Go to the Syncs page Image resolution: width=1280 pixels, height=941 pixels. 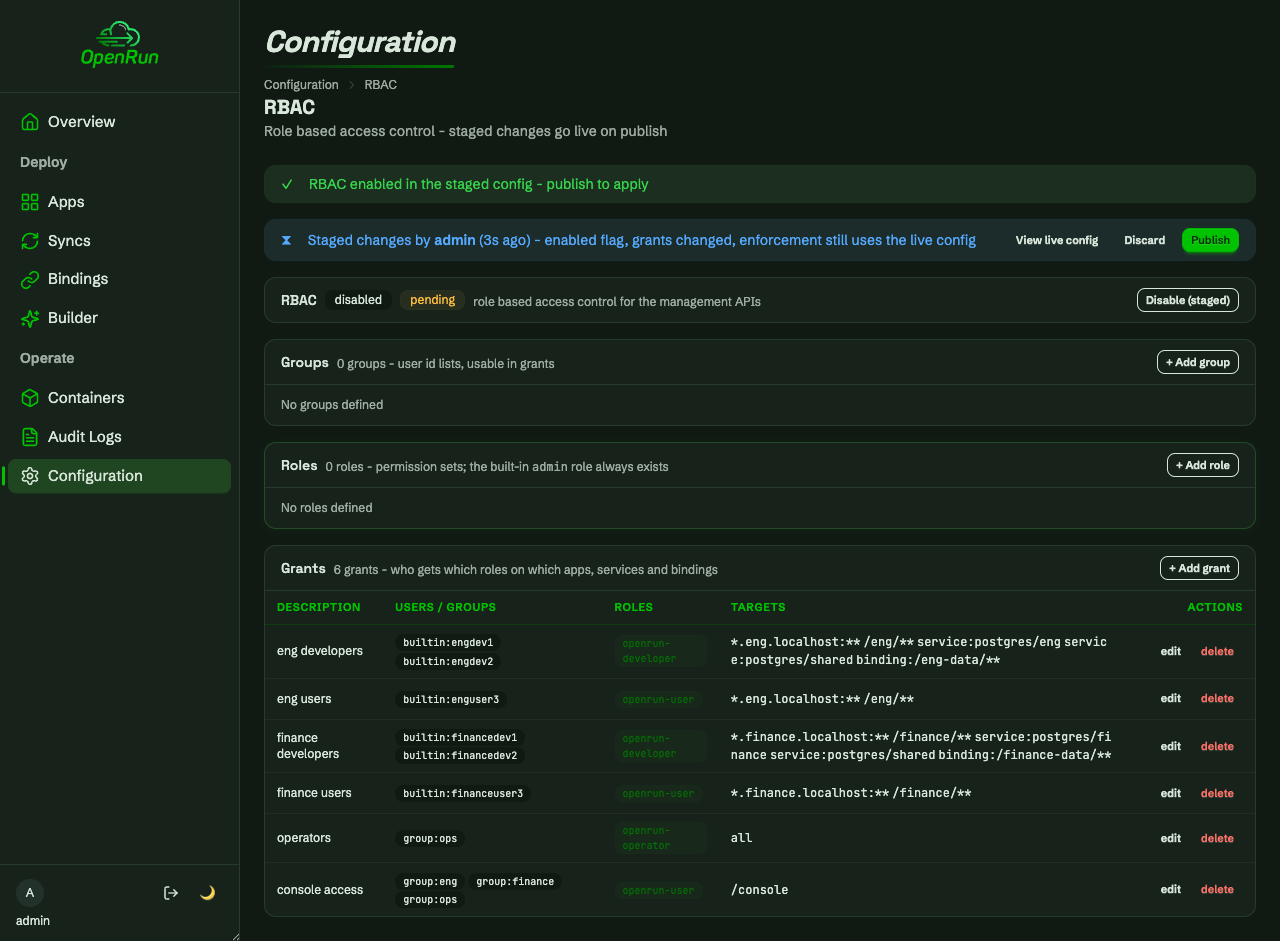(x=119, y=241)
